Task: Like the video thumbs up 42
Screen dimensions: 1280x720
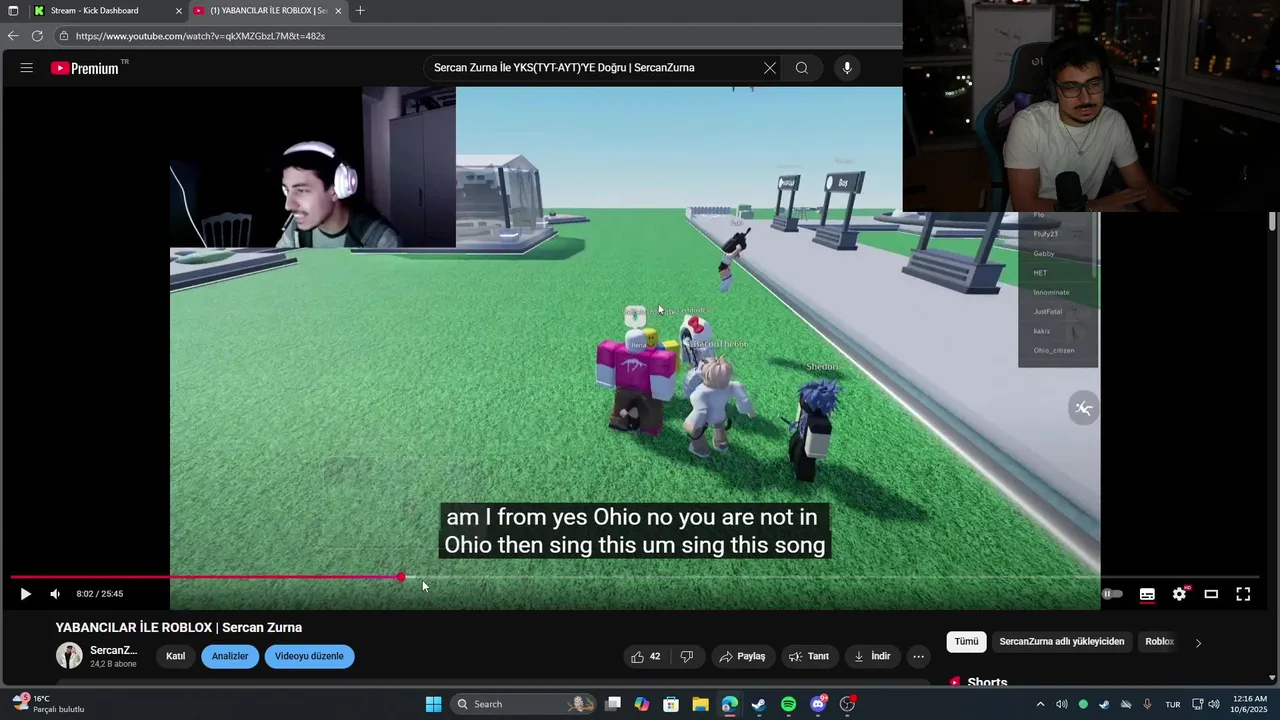Action: tap(645, 656)
